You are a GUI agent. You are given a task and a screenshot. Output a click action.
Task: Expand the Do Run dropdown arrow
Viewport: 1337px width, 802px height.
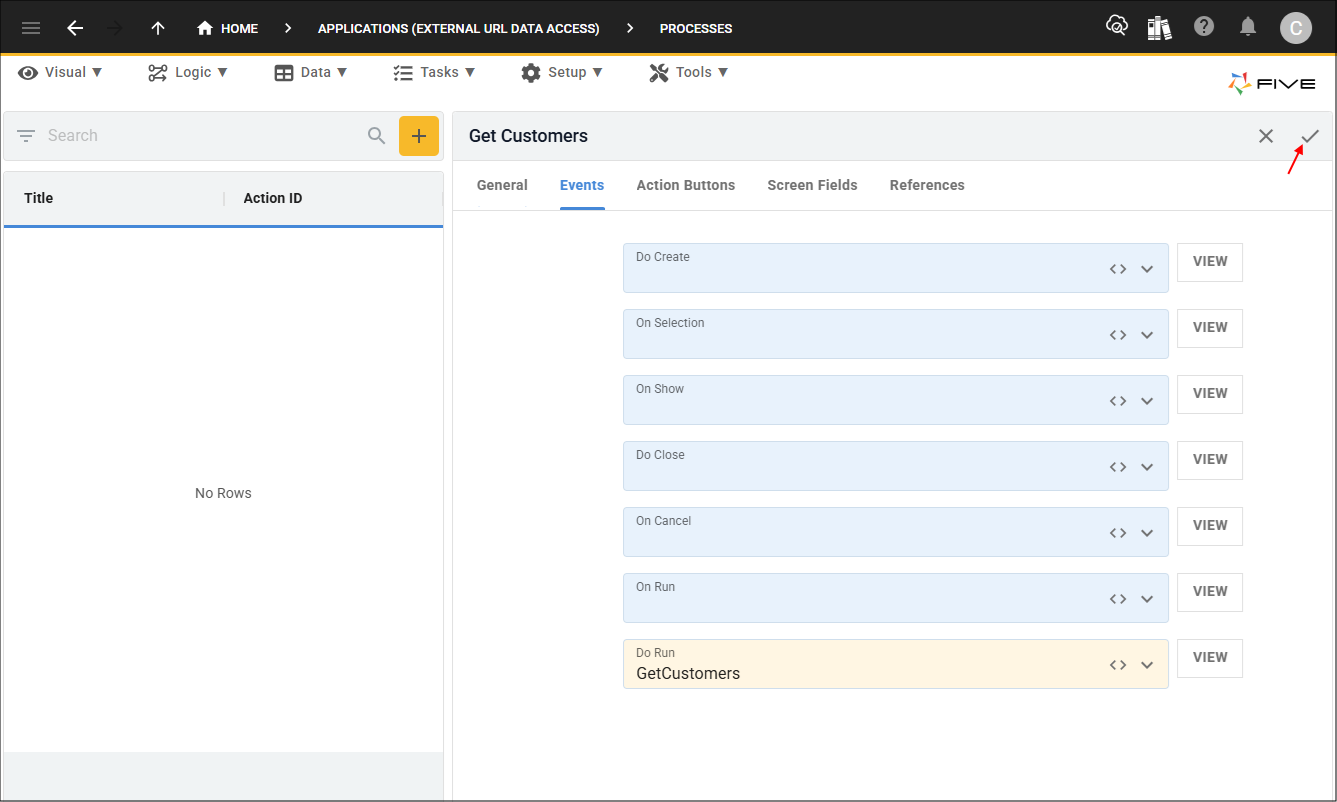tap(1147, 665)
